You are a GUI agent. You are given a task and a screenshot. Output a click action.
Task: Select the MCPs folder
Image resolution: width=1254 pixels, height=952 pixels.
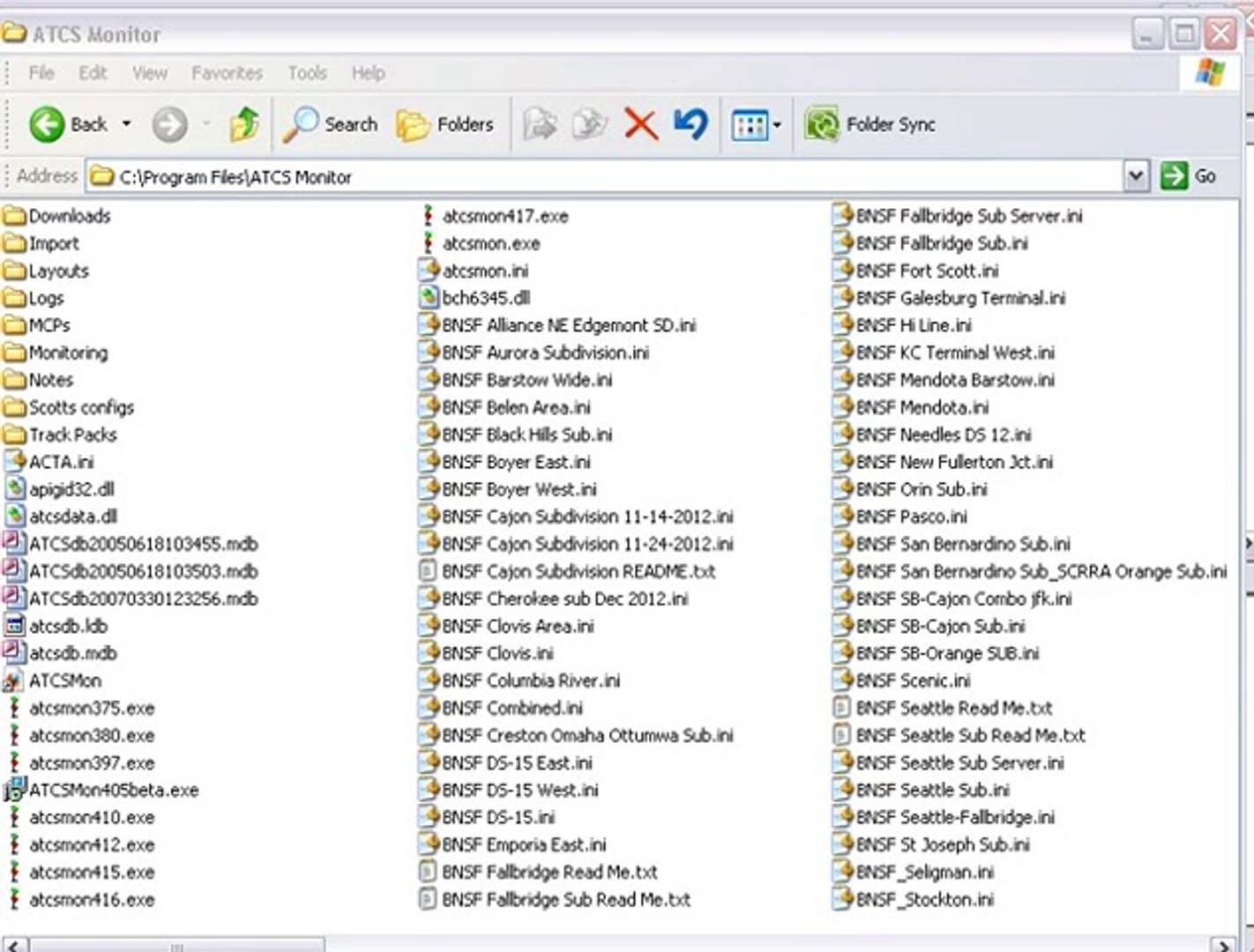point(37,325)
